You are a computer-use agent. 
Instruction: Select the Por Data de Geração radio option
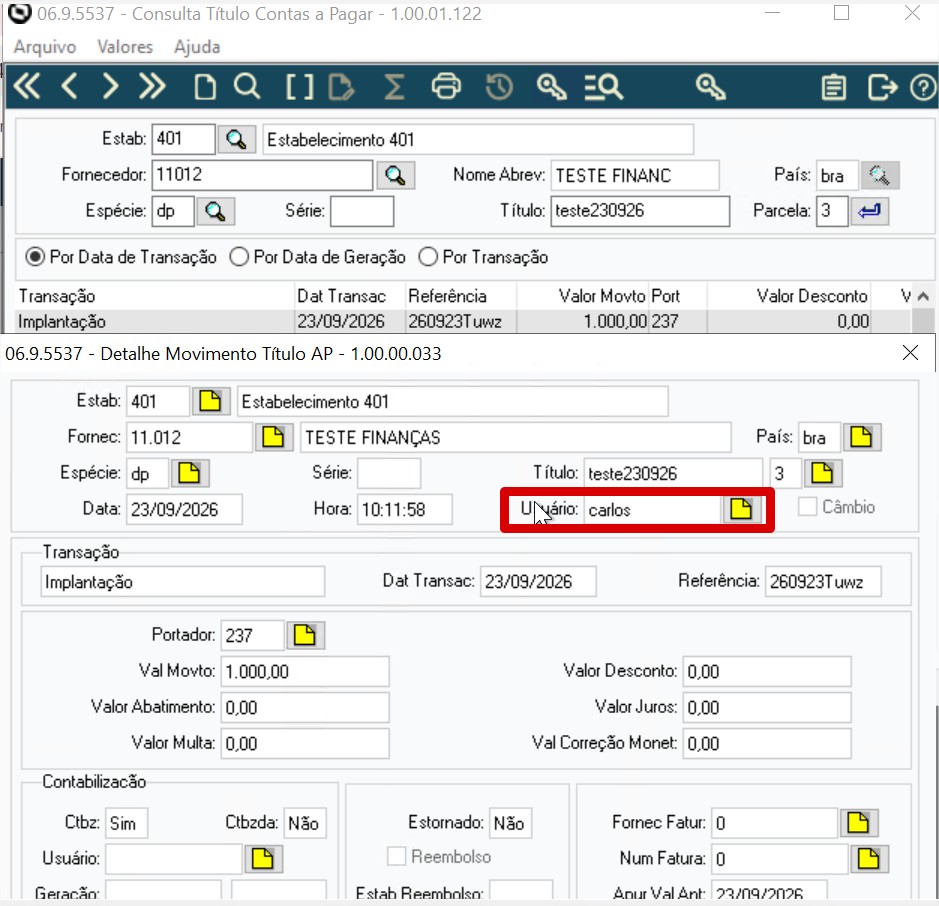tap(317, 257)
